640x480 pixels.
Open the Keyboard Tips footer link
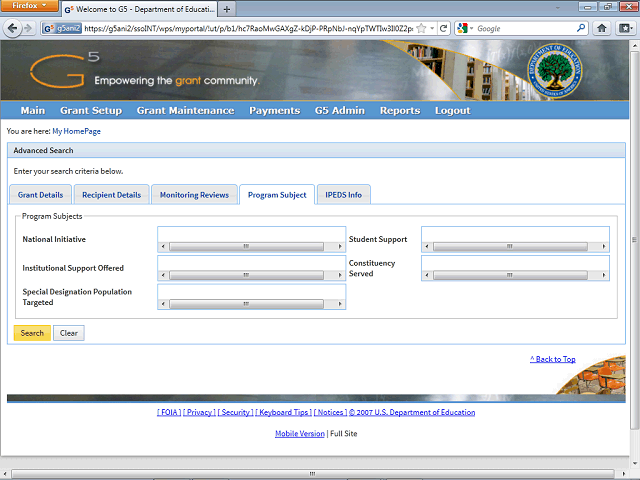[x=283, y=412]
